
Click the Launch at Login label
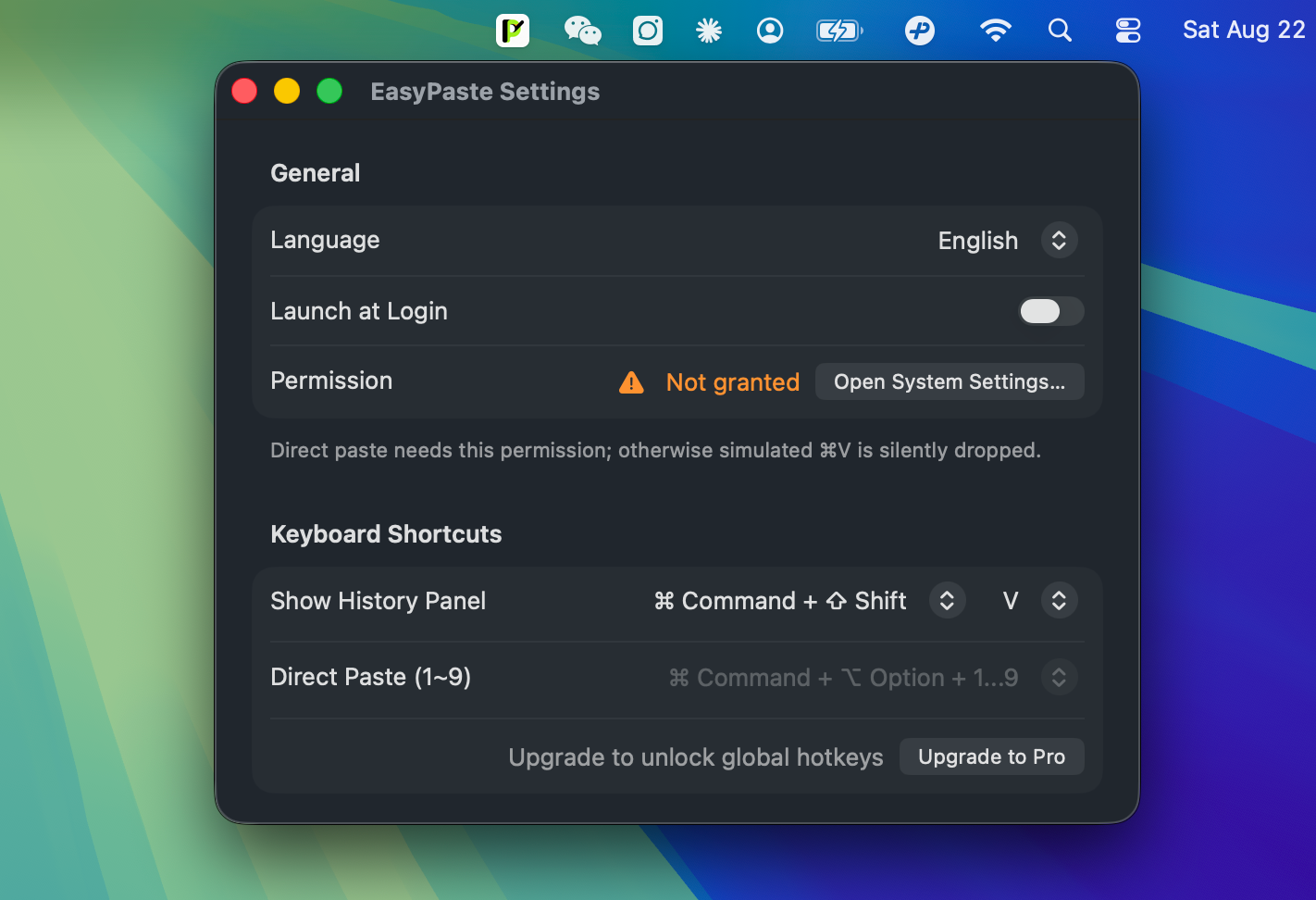coord(359,311)
